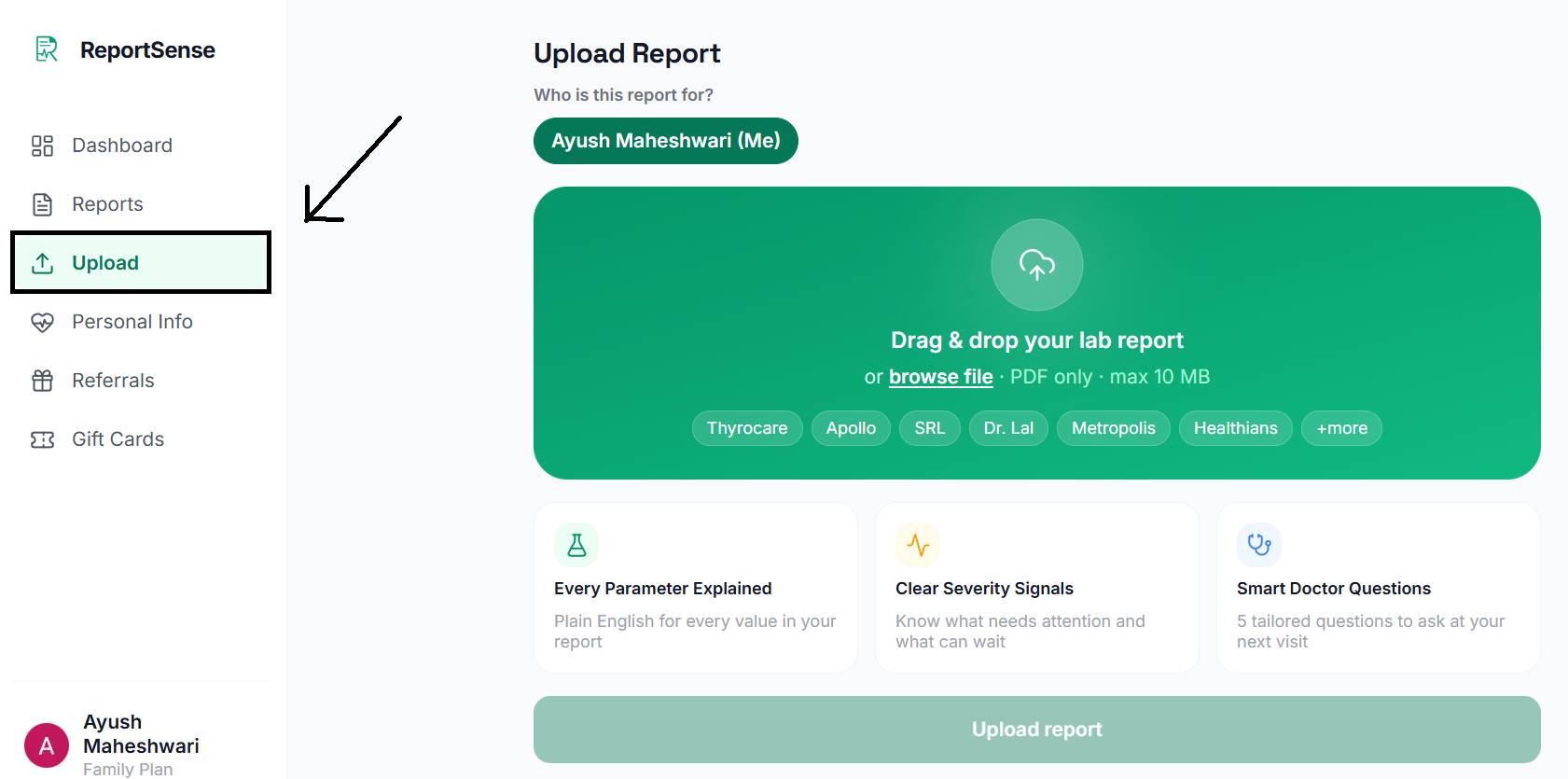This screenshot has width=1568, height=779.
Task: Click the Upload arrow icon in sidebar
Action: click(x=42, y=263)
